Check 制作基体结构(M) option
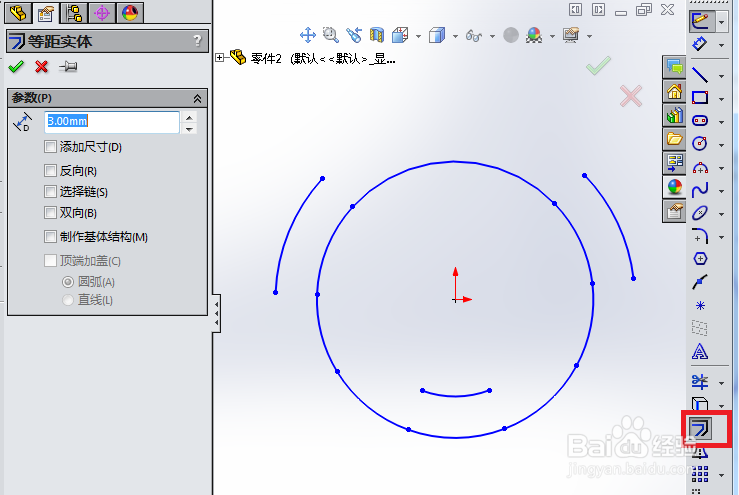This screenshot has height=495, width=739. pos(50,236)
